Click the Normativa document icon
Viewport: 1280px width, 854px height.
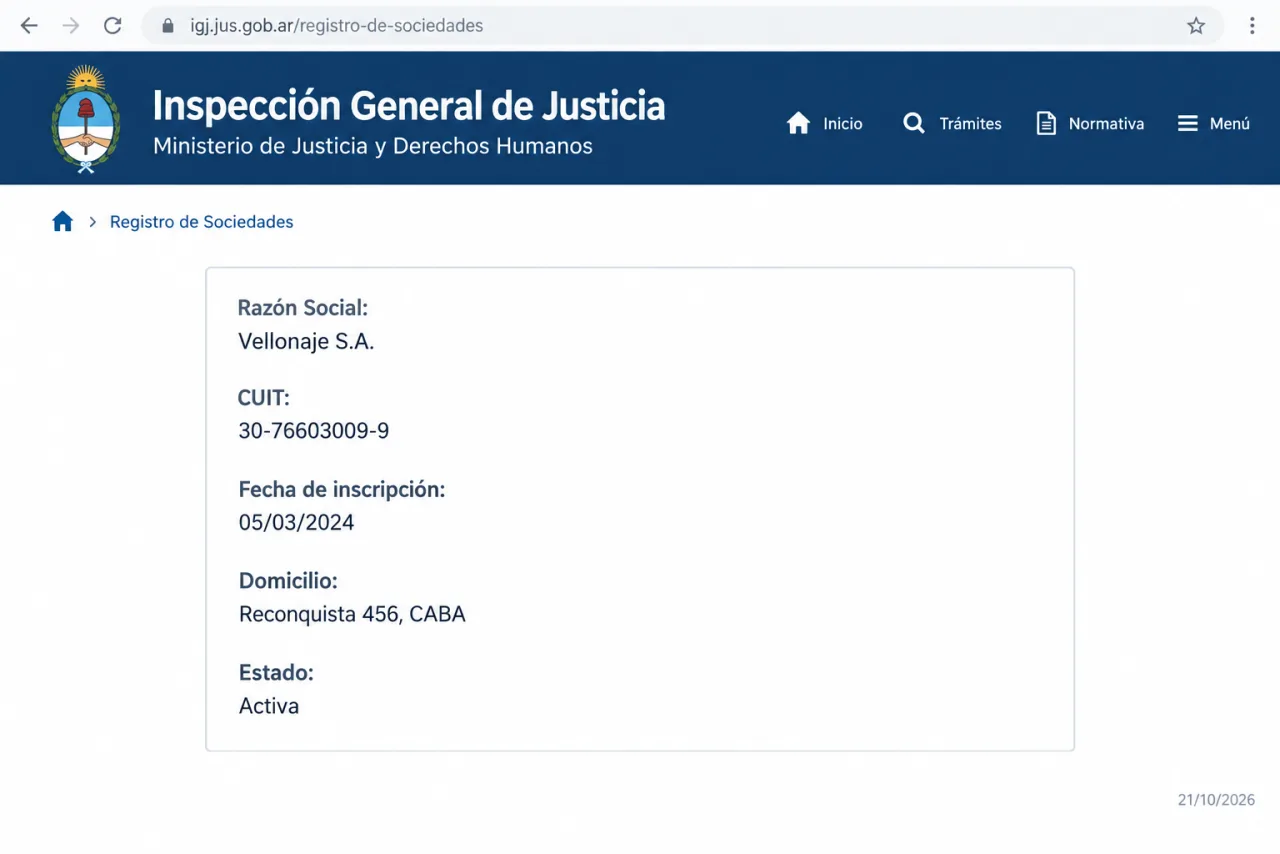tap(1046, 123)
